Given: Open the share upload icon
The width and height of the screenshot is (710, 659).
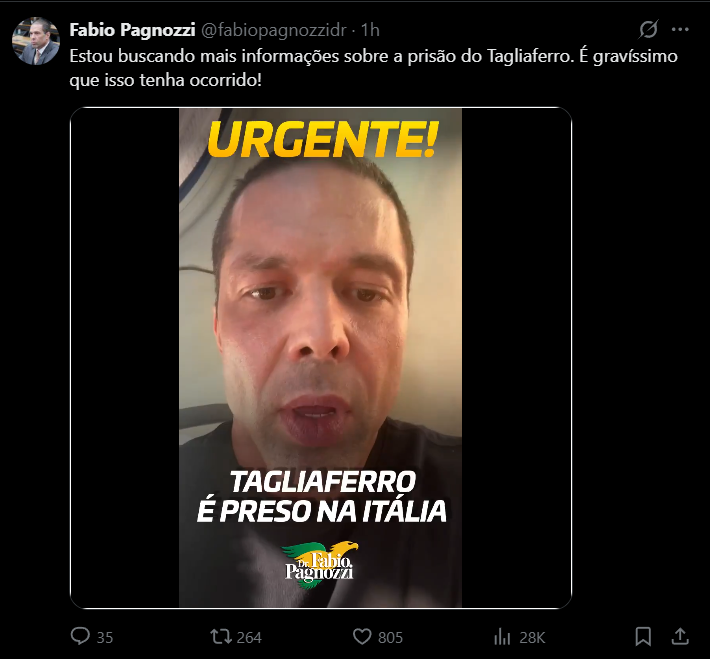Looking at the screenshot, I should tap(680, 636).
